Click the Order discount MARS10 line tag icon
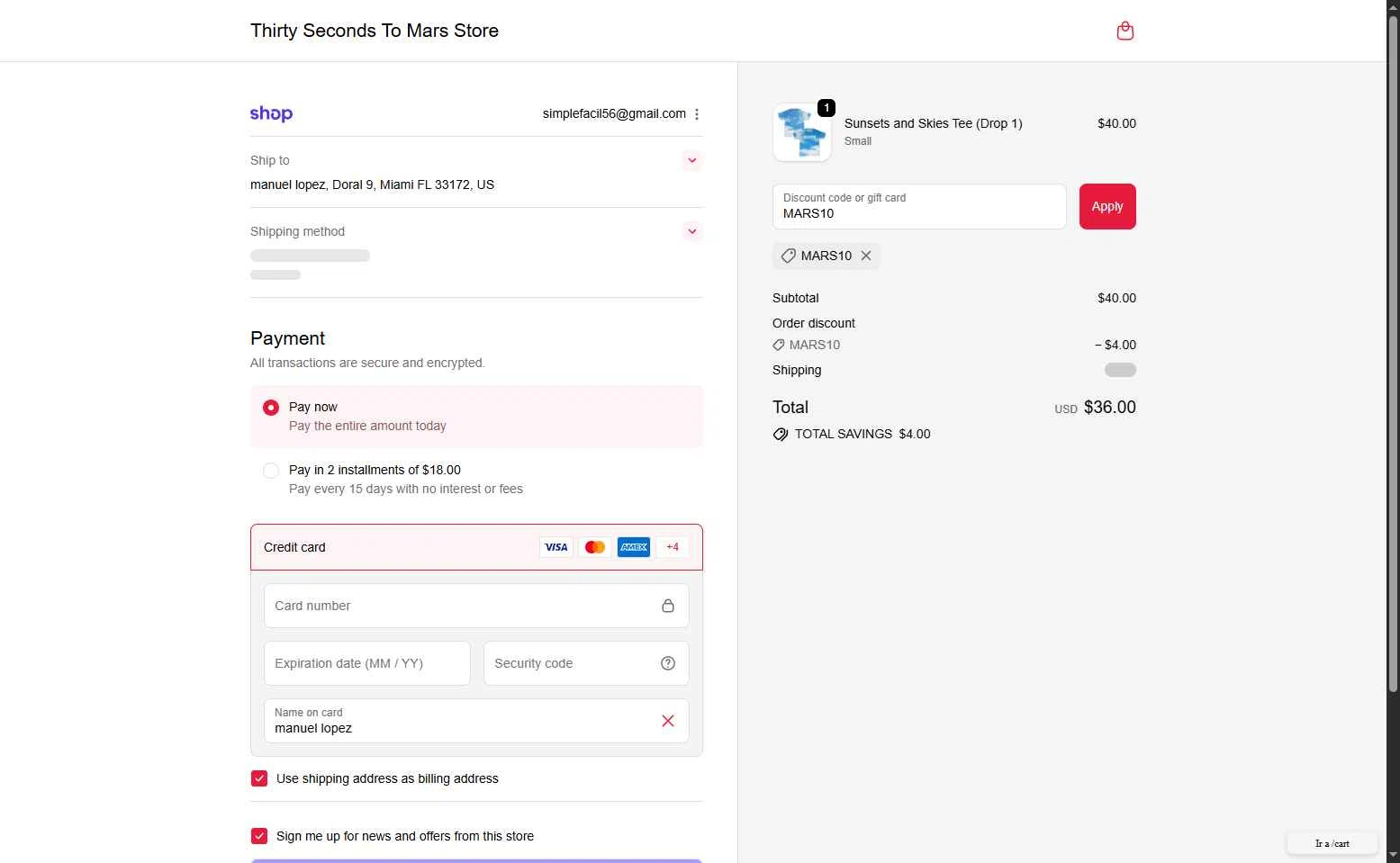This screenshot has width=1400, height=863. [x=779, y=345]
